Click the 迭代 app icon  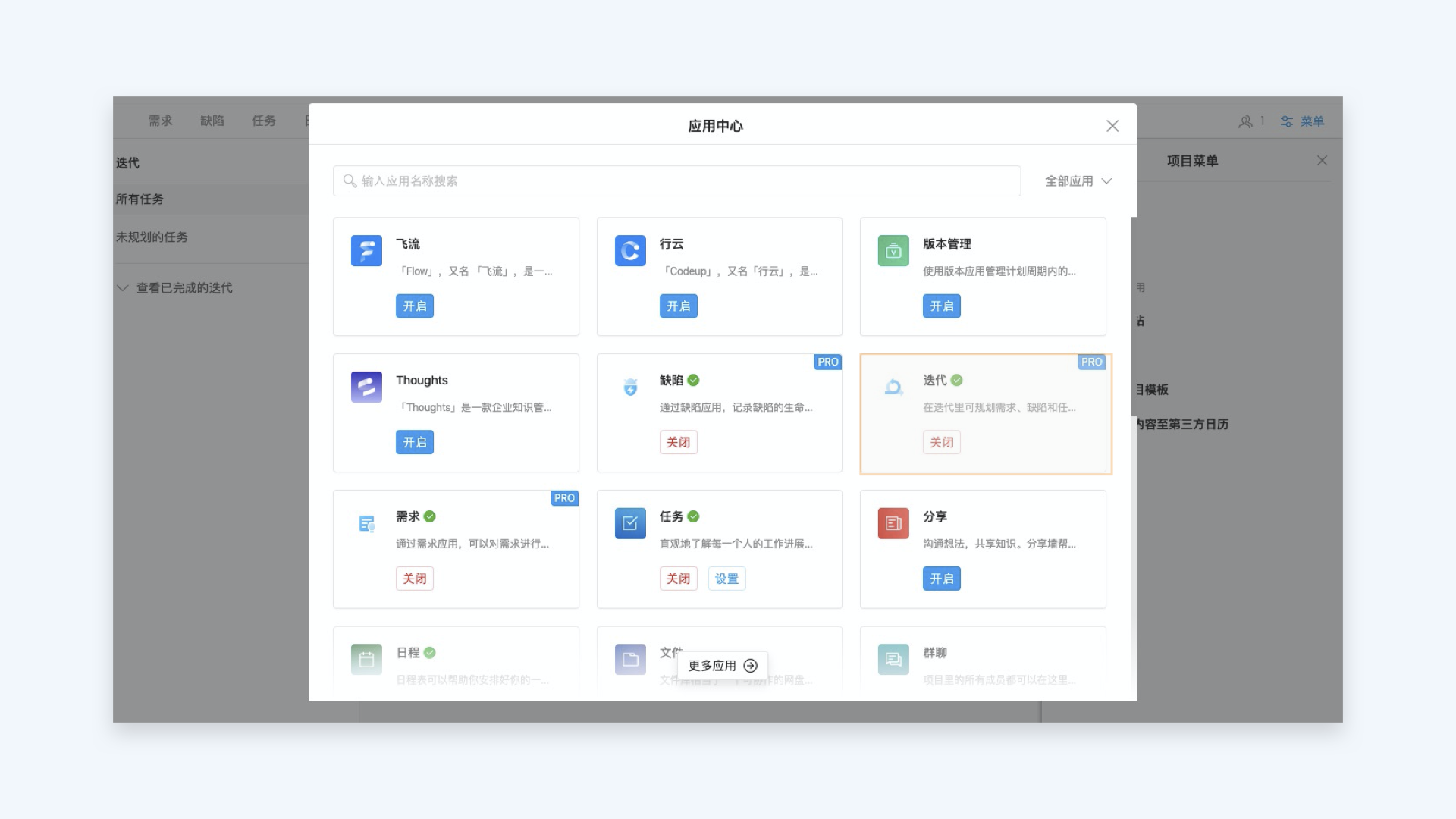click(893, 387)
